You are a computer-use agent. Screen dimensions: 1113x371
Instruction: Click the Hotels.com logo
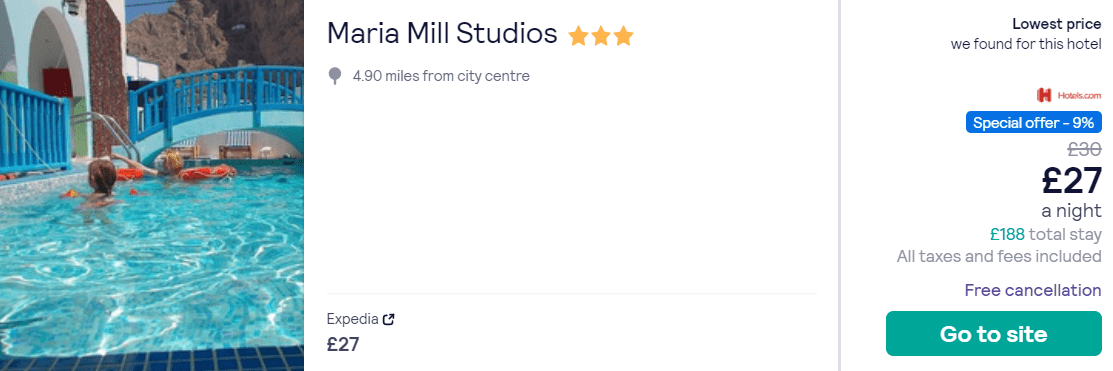pyautogui.click(x=1069, y=95)
